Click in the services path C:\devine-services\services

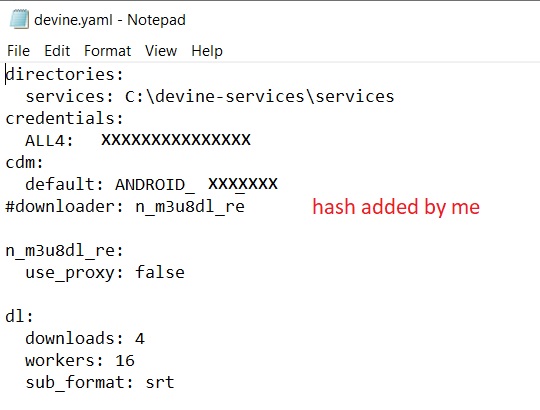coord(259,96)
